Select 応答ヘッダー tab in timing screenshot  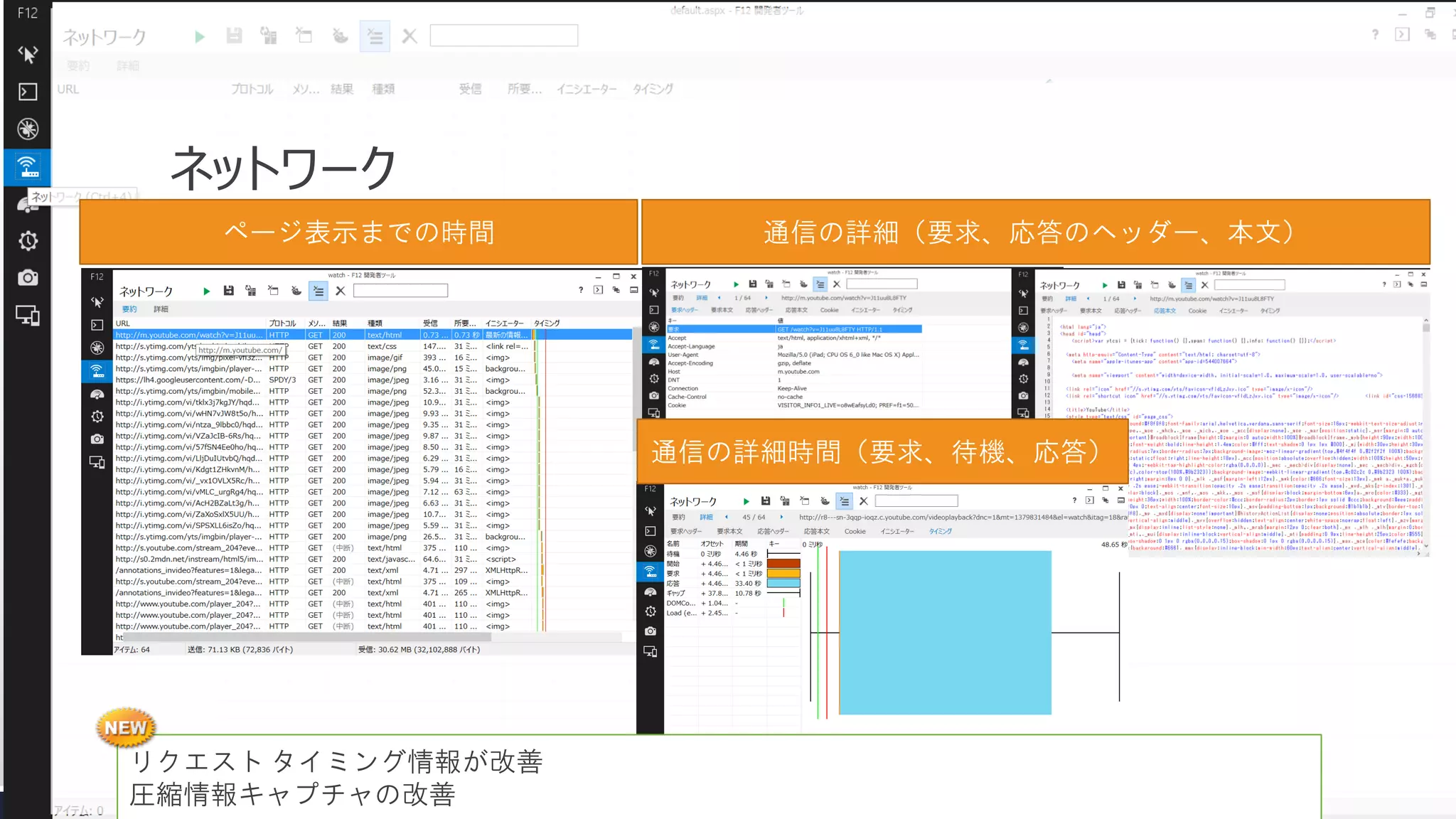[773, 531]
